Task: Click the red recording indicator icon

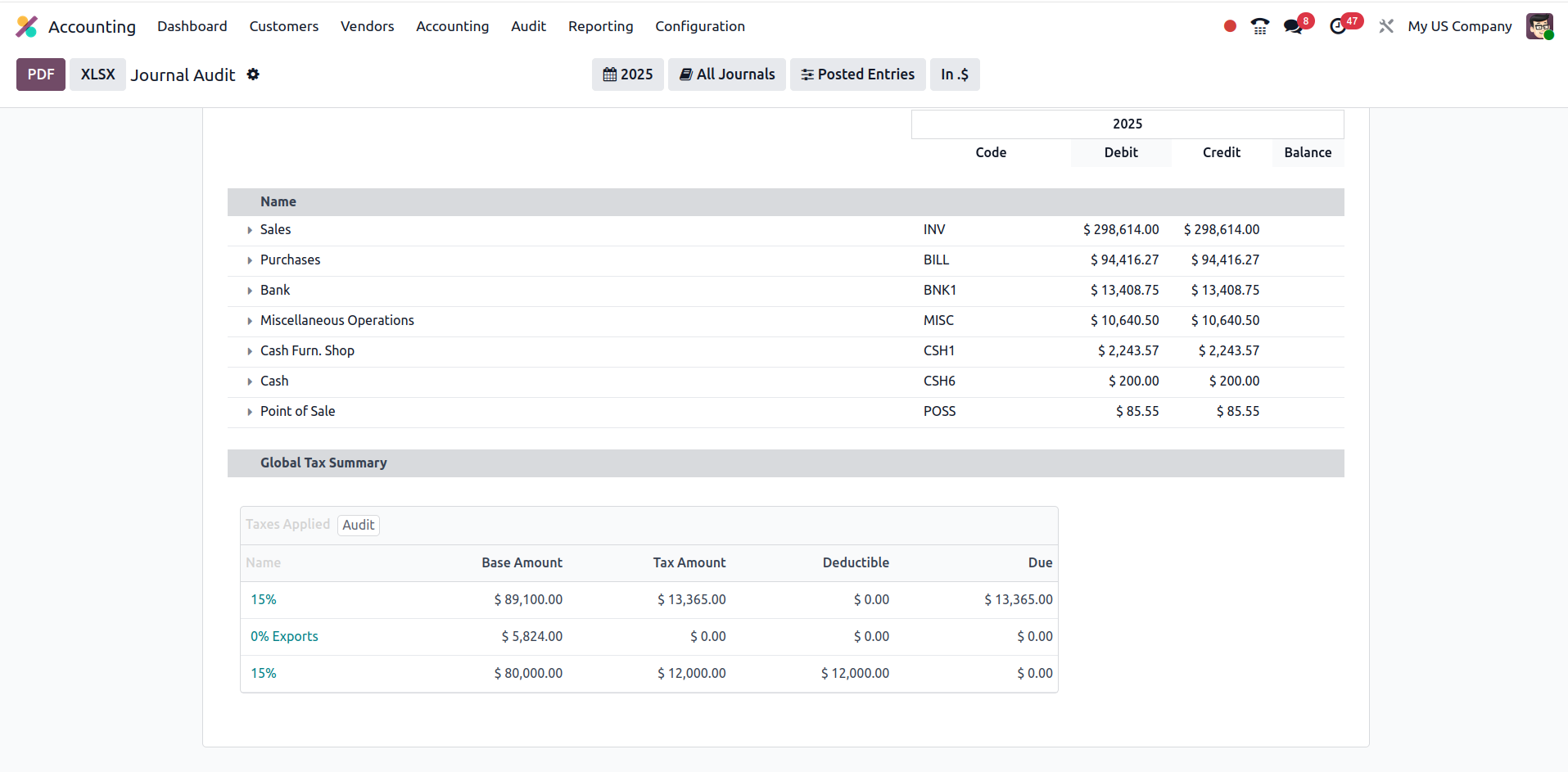Action: point(1229,26)
